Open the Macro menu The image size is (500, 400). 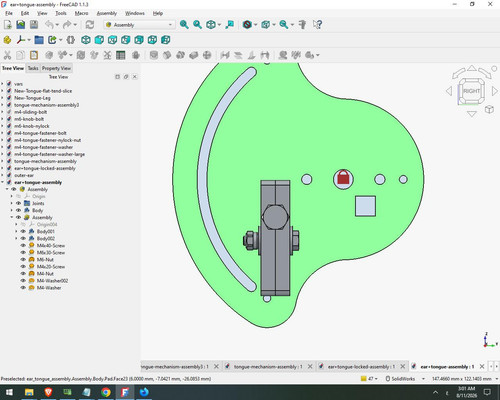(81, 13)
